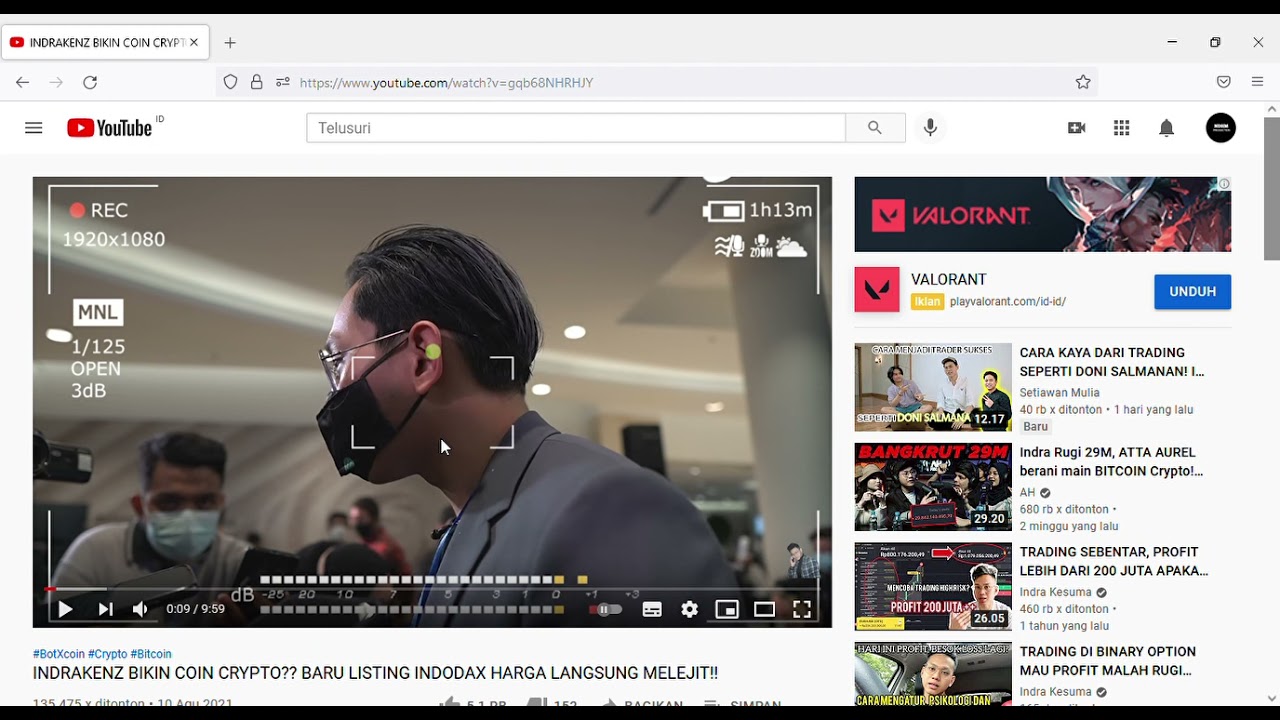
Task: Click the scrollbar down arrow
Action: tap(1272, 698)
